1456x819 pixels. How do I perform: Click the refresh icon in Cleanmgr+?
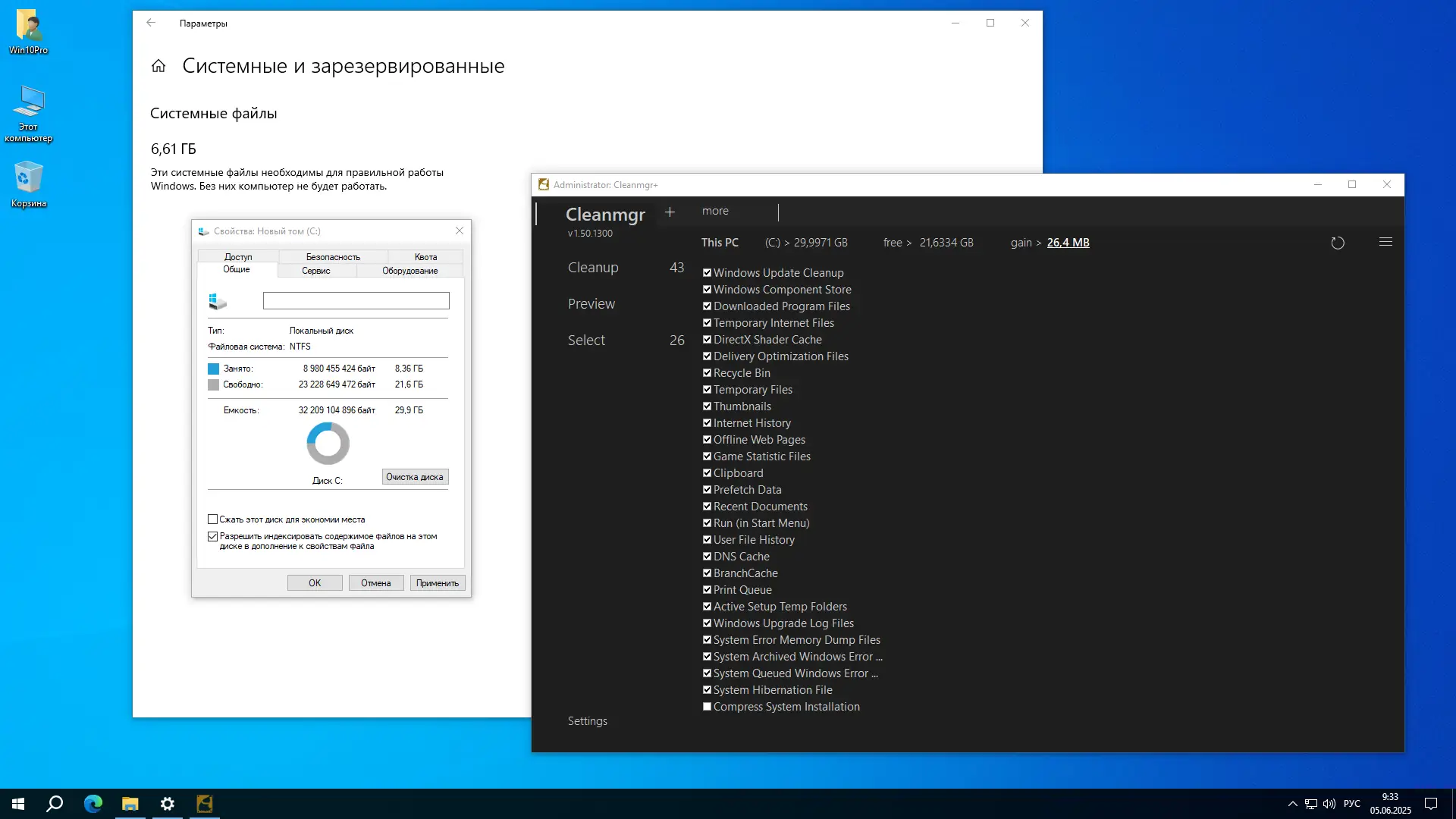pos(1338,243)
